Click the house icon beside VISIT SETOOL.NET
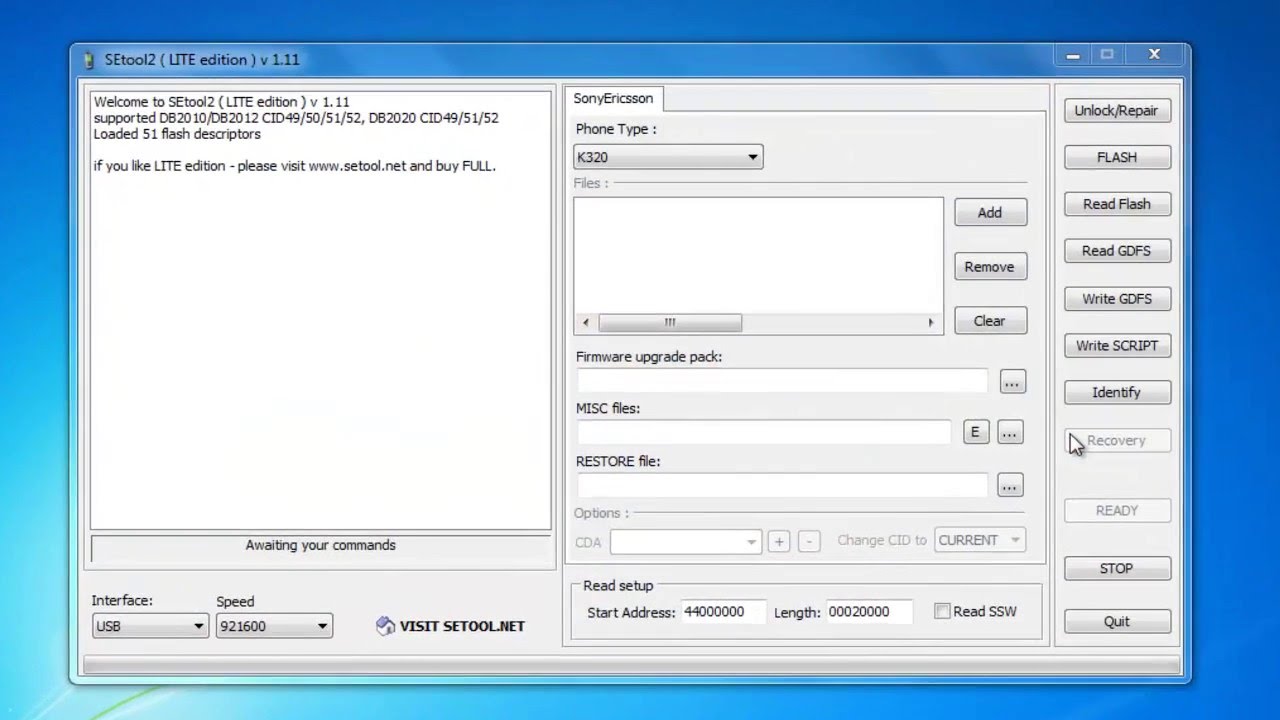The height and width of the screenshot is (720, 1280). [x=385, y=626]
